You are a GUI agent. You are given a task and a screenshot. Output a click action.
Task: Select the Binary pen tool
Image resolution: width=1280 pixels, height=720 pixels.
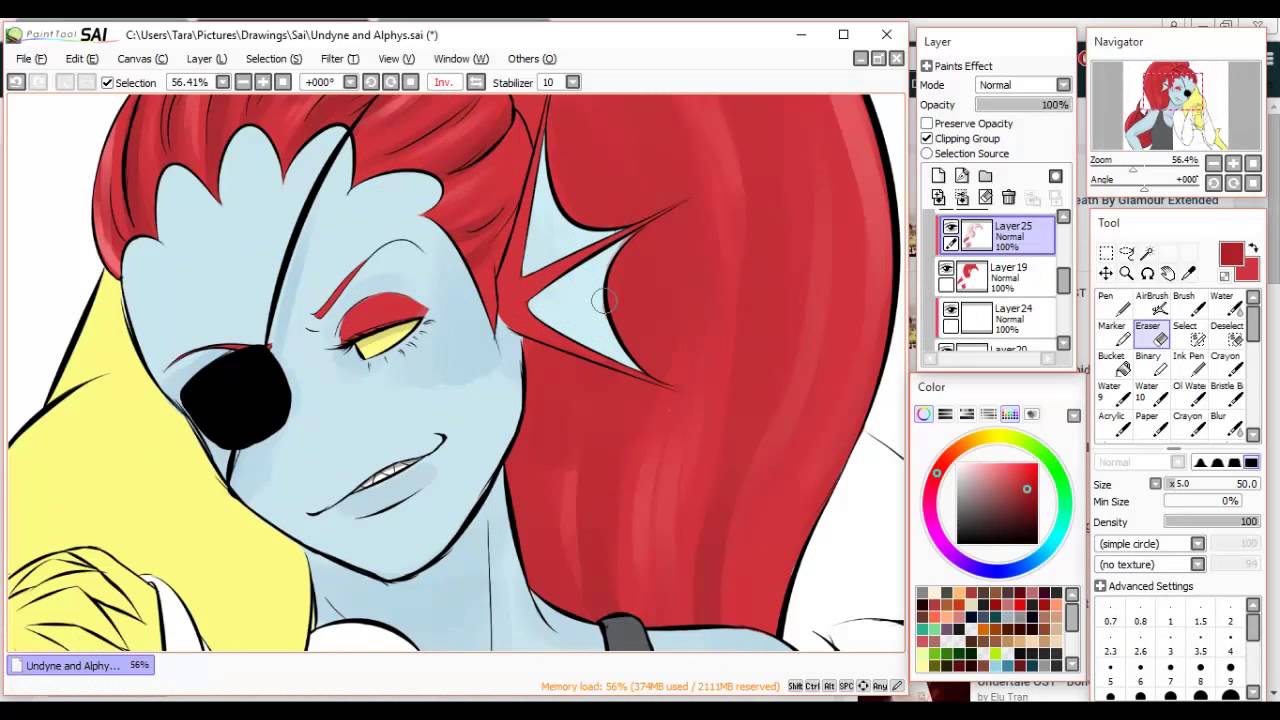coord(1151,363)
